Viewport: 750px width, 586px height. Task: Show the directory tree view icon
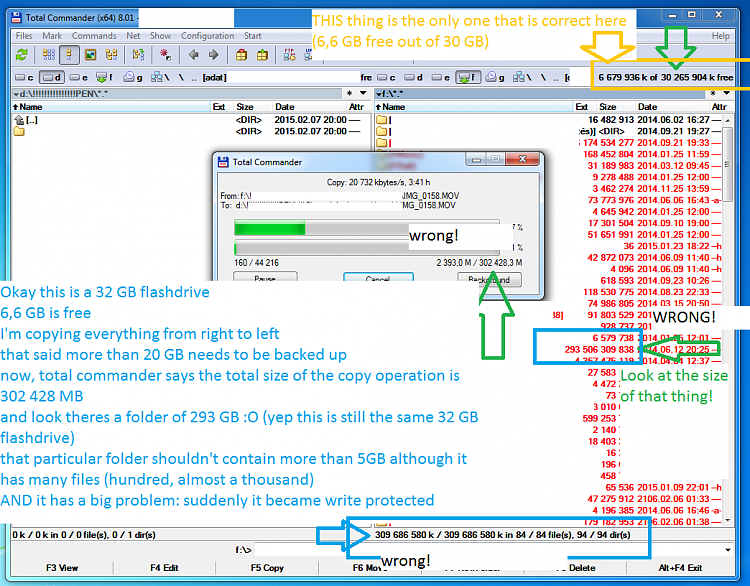111,55
